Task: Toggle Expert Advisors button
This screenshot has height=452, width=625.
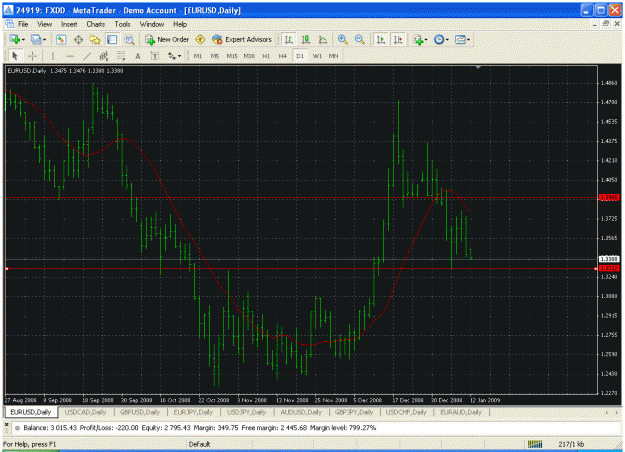Action: (x=242, y=39)
